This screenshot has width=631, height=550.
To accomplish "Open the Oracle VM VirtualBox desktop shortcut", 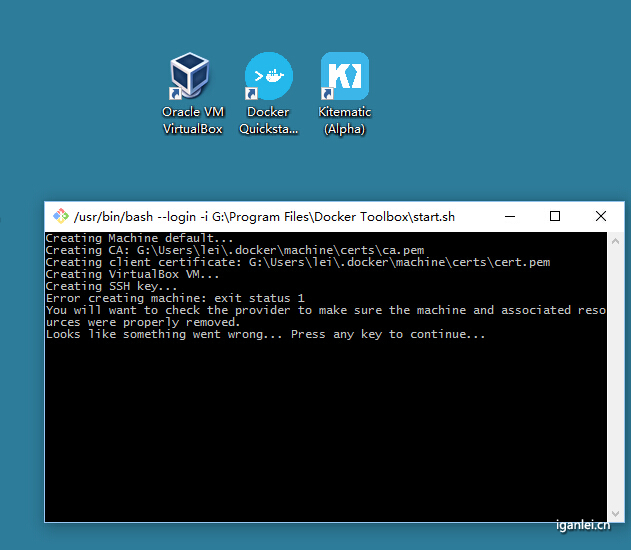I will click(x=192, y=94).
